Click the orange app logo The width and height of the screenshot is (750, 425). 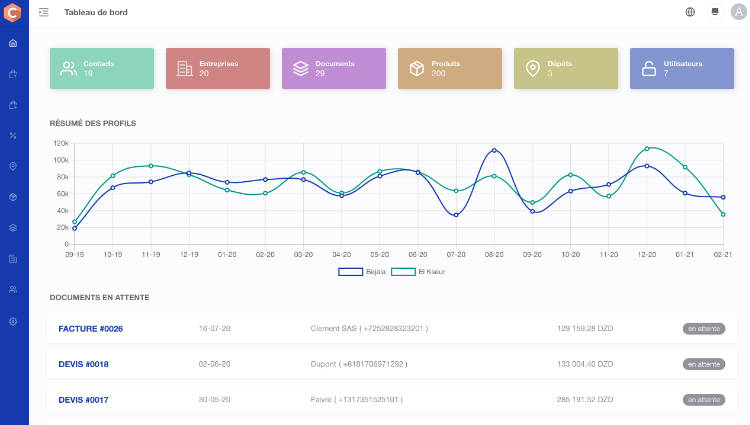(x=13, y=12)
